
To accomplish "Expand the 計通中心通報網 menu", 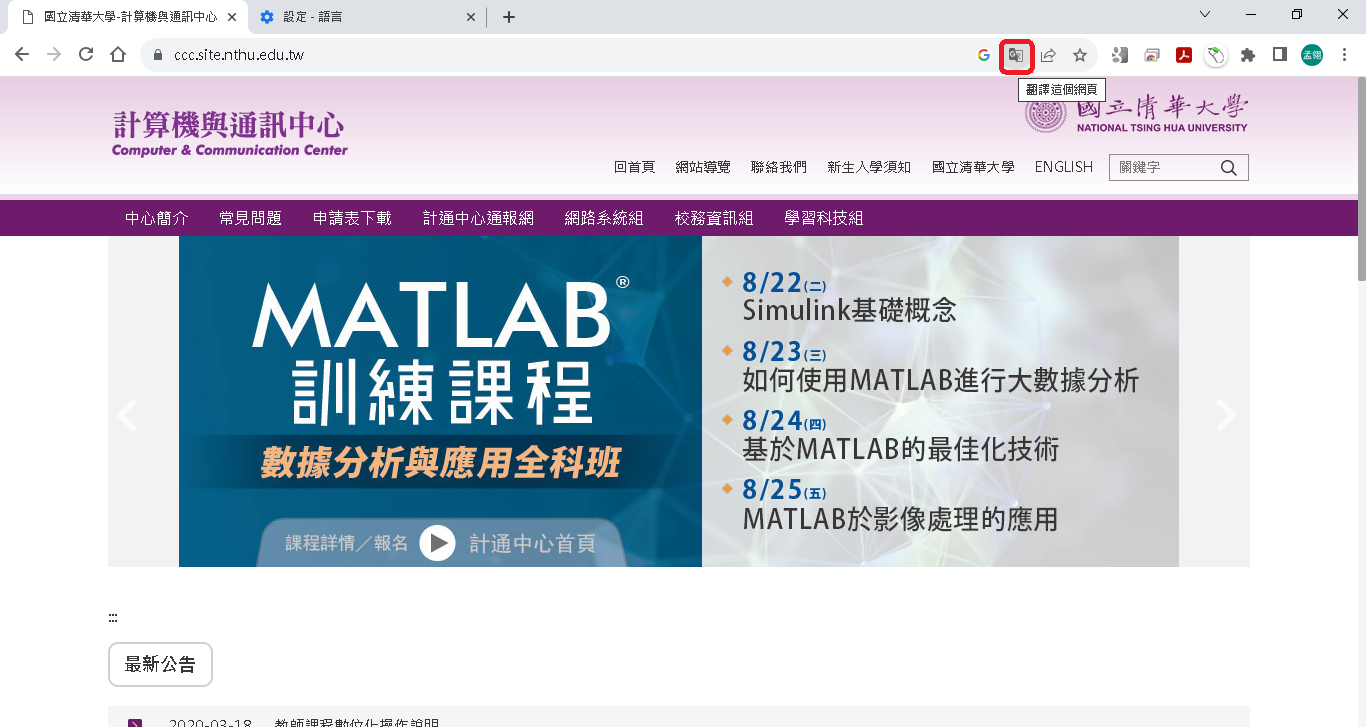I will [x=478, y=218].
